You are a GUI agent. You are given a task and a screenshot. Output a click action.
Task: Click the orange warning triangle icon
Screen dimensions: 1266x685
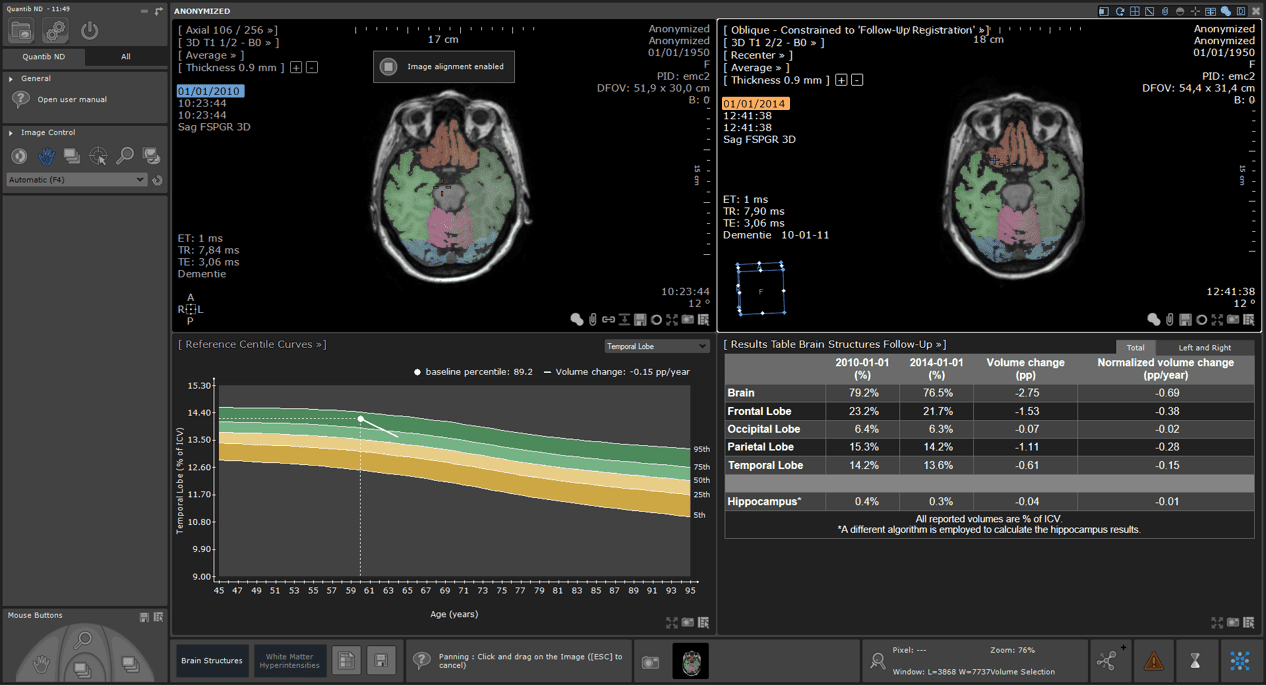[1154, 661]
